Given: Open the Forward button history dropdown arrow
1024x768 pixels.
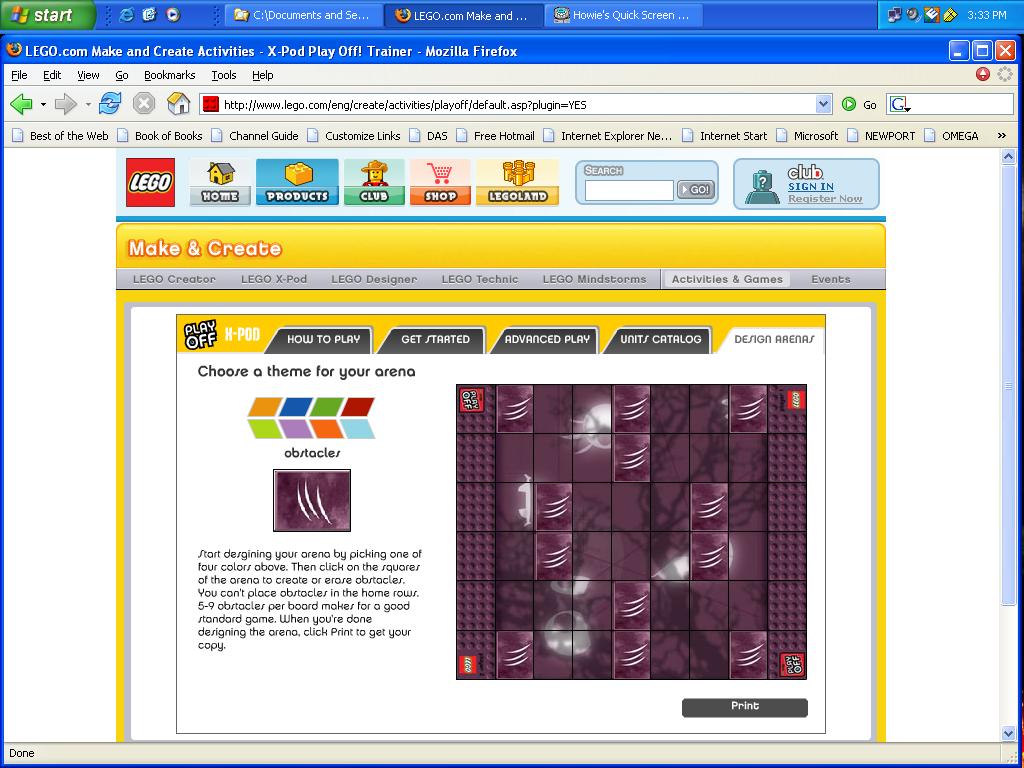Looking at the screenshot, I should pos(88,104).
